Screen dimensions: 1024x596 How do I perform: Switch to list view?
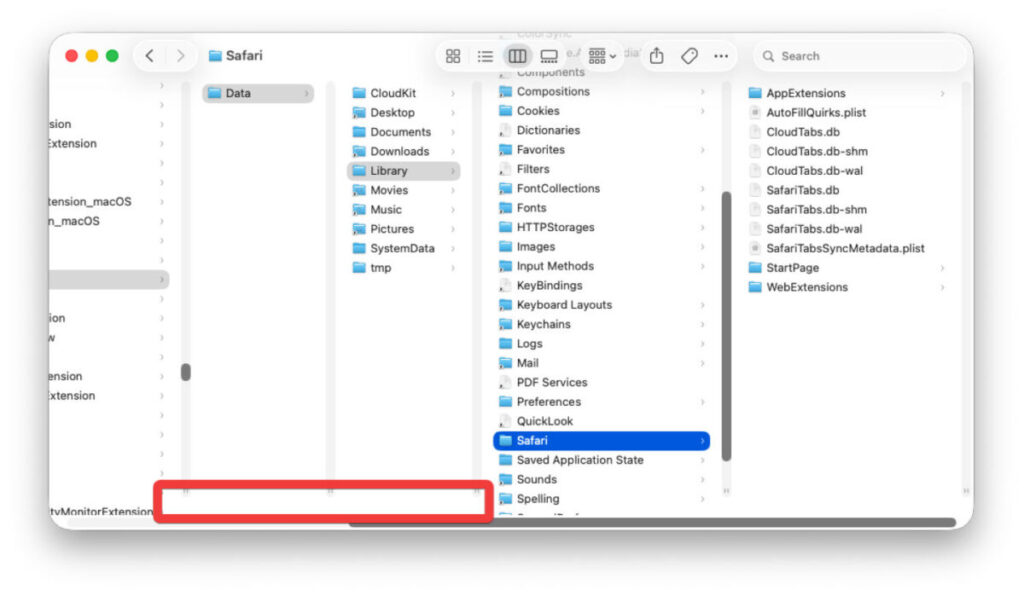(485, 56)
